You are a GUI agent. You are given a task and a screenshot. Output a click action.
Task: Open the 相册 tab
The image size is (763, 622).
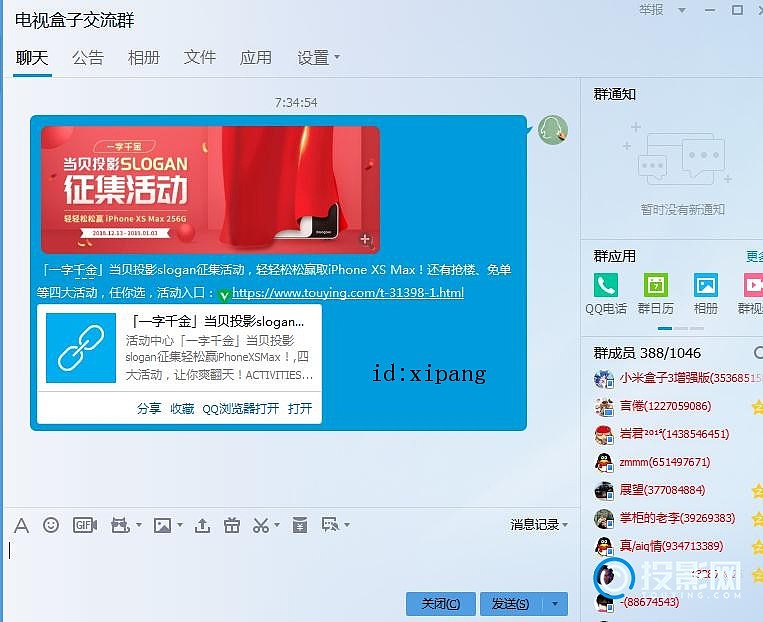144,58
